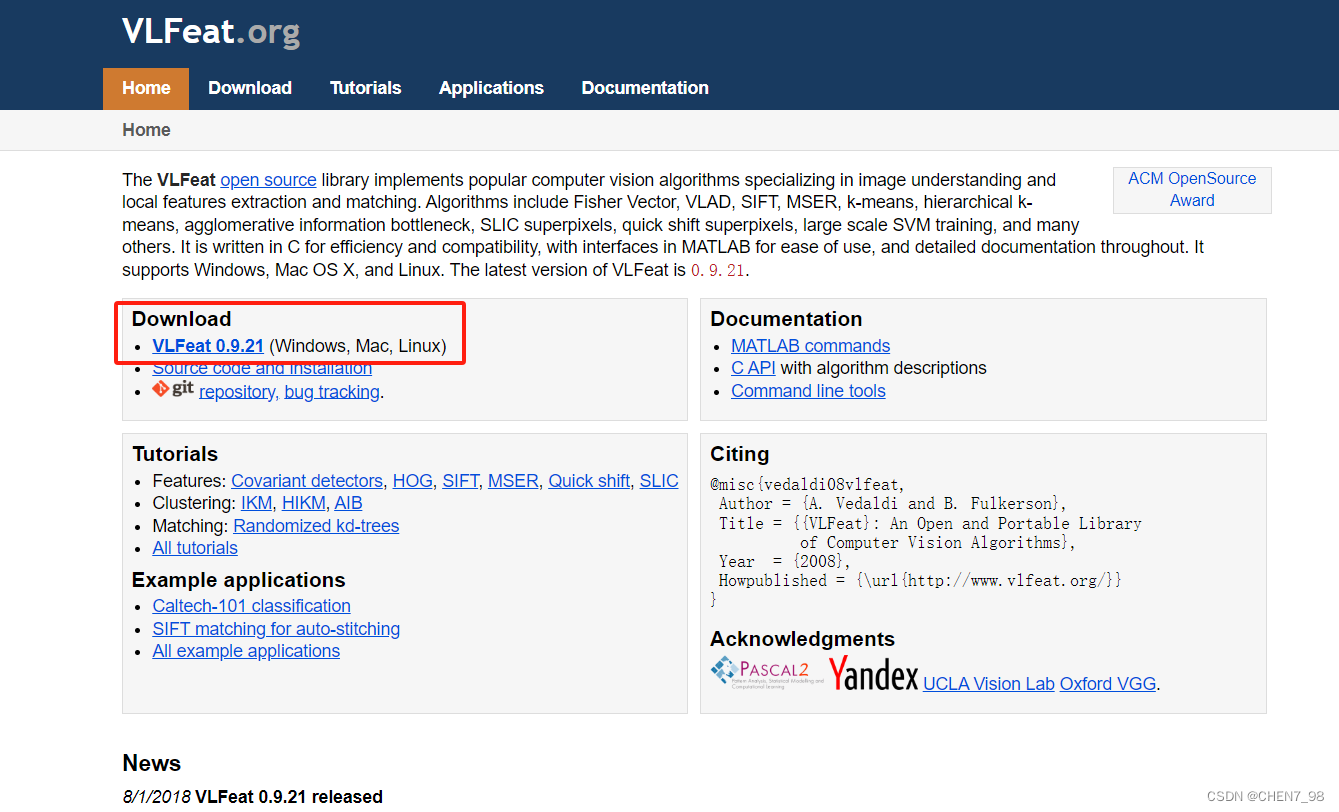
Task: Visit the Oxford VGG link
Action: (x=1108, y=684)
